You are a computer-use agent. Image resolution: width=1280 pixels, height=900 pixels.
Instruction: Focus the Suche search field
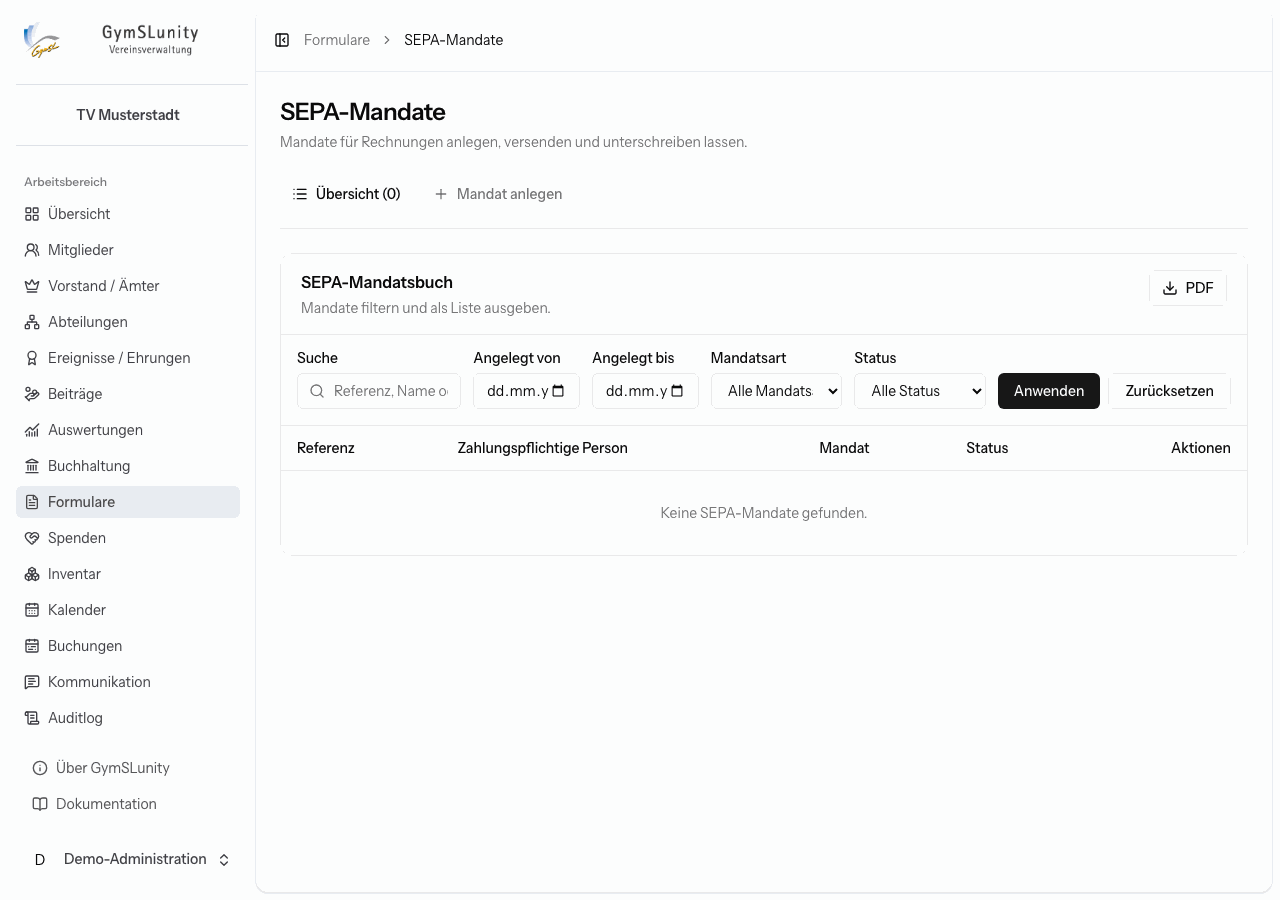click(x=379, y=391)
